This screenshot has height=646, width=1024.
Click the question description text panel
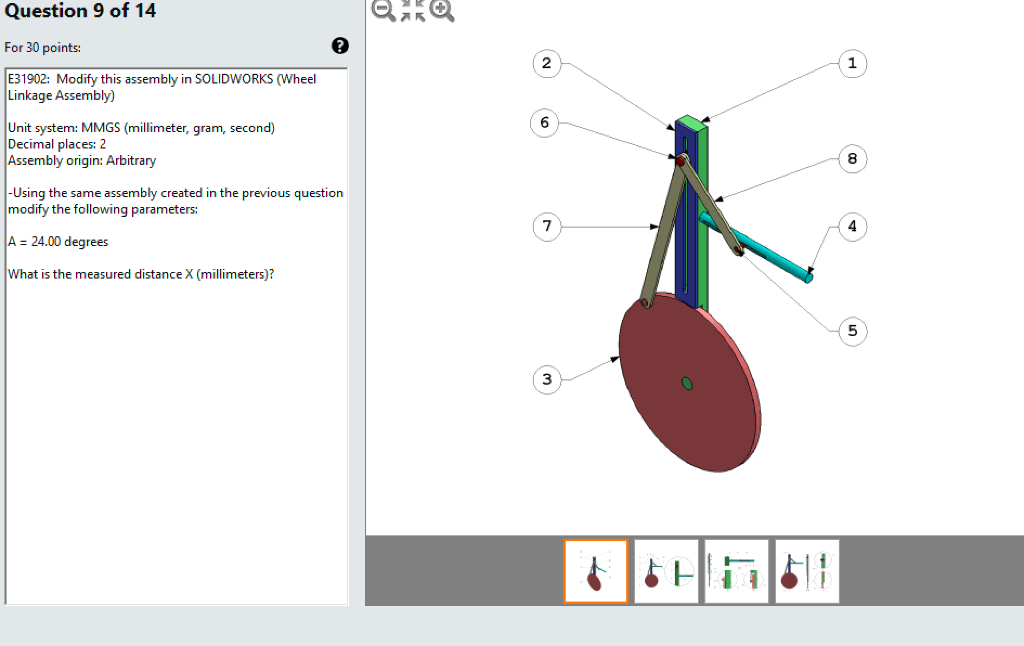(176, 200)
